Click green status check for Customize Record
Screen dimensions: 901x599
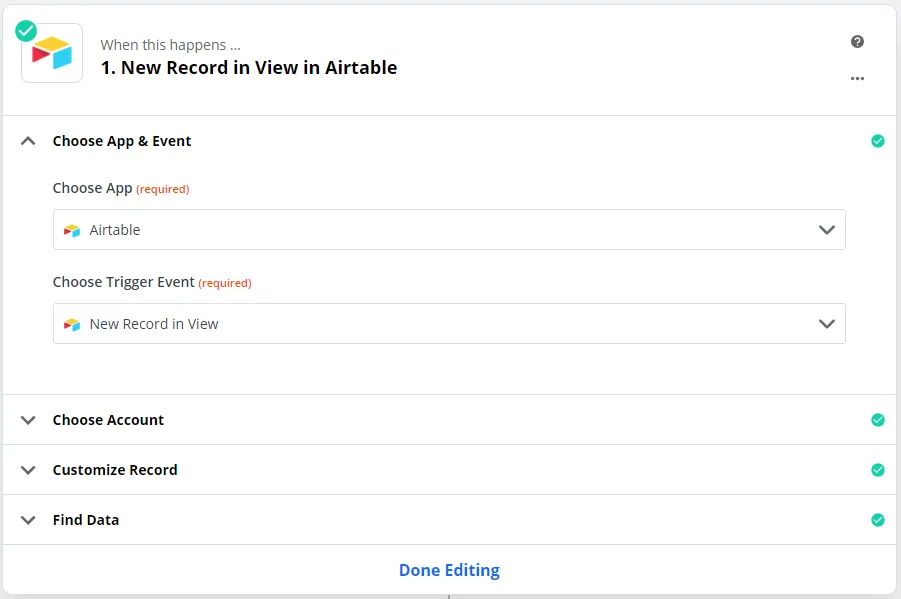pos(877,470)
